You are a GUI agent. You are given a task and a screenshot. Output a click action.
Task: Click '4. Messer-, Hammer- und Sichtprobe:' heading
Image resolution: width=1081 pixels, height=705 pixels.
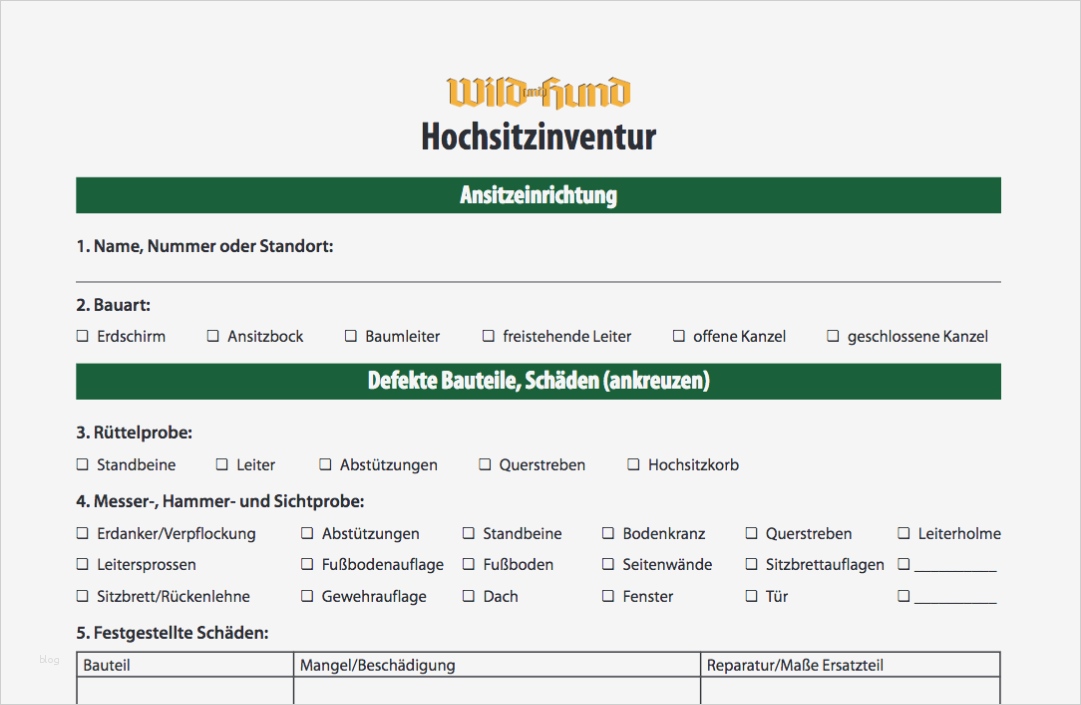[x=220, y=501]
